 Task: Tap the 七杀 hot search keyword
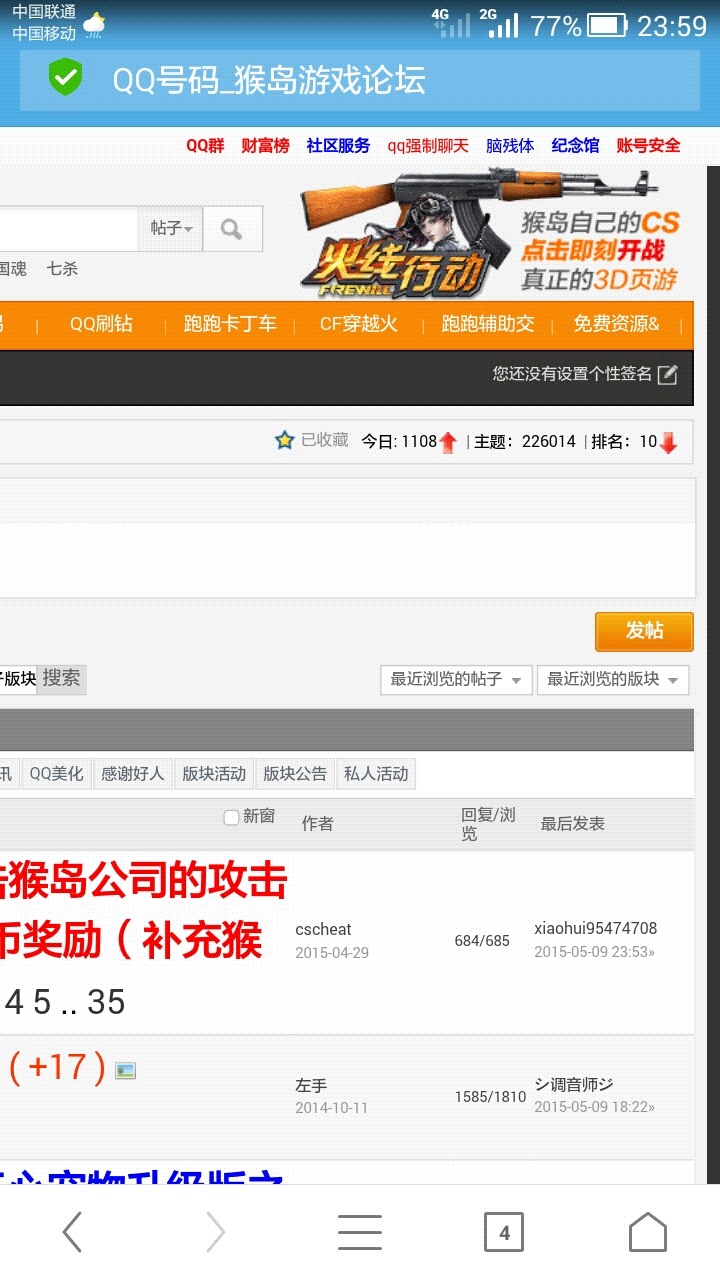[62, 269]
